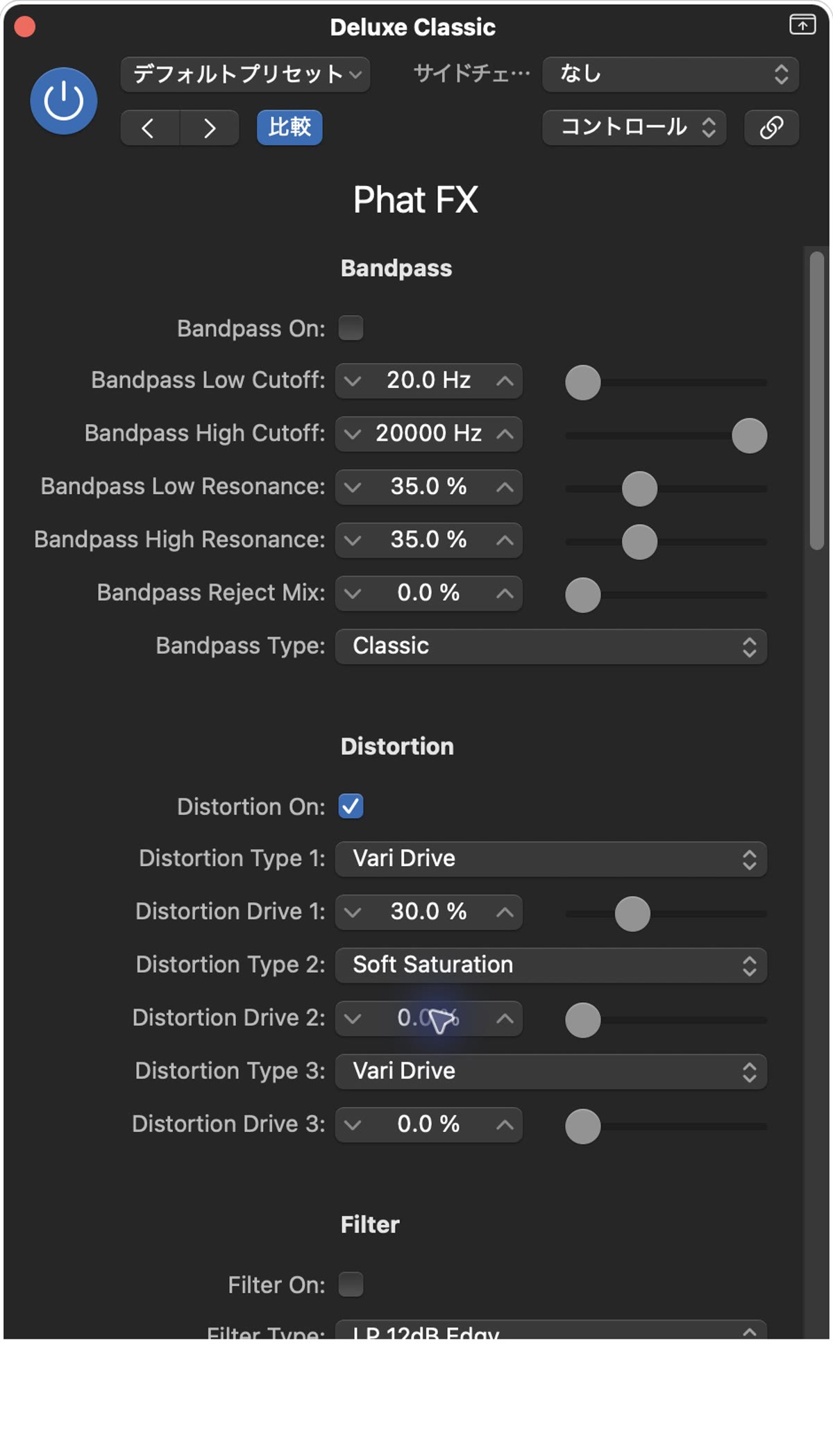Click the Distortion Drive 3 slider knob
This screenshot has width=833, height=1456.
coord(583,1126)
